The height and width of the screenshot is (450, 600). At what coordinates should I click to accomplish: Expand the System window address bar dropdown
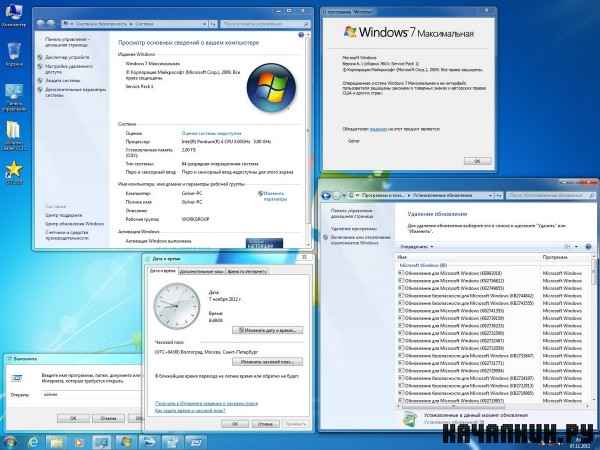tap(204, 24)
